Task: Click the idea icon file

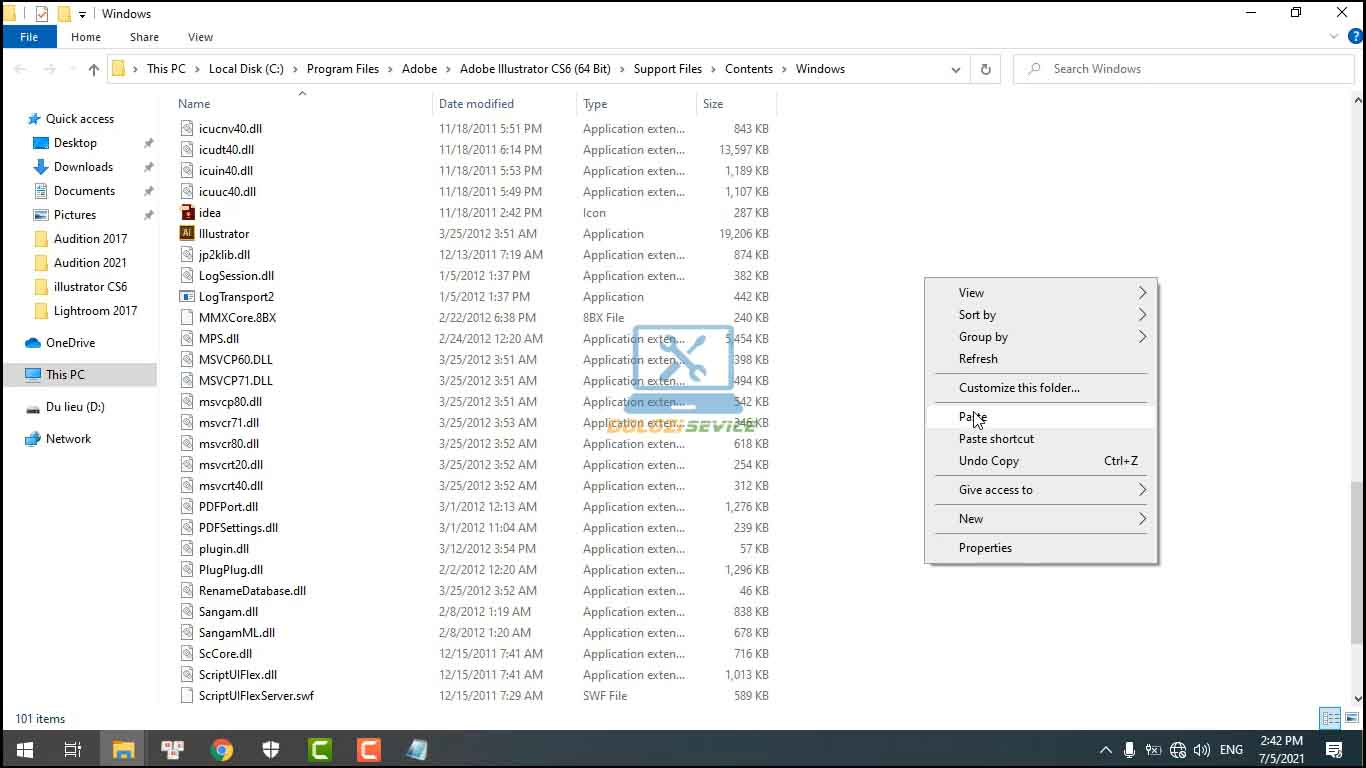Action: (x=187, y=213)
